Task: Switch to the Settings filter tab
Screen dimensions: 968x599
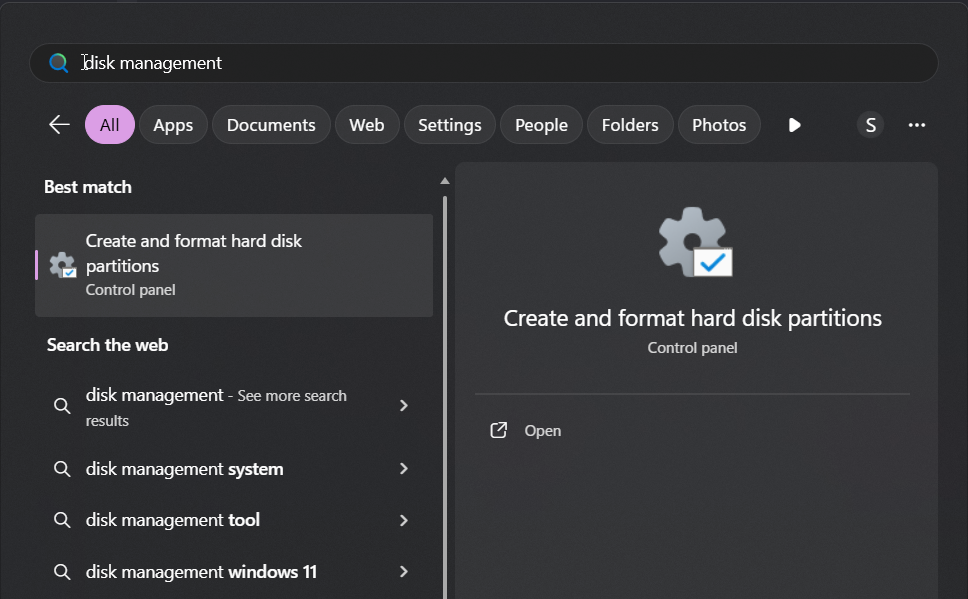Action: [449, 125]
